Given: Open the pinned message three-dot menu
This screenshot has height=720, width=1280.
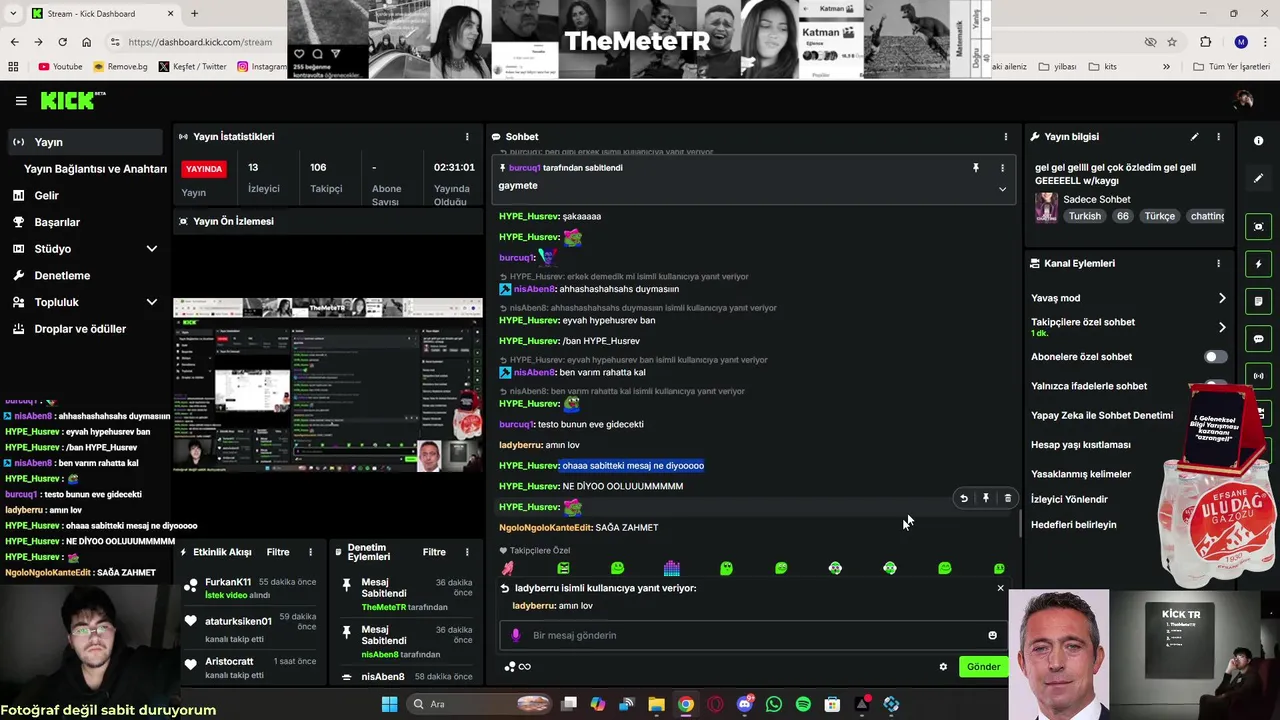Looking at the screenshot, I should tap(1002, 168).
